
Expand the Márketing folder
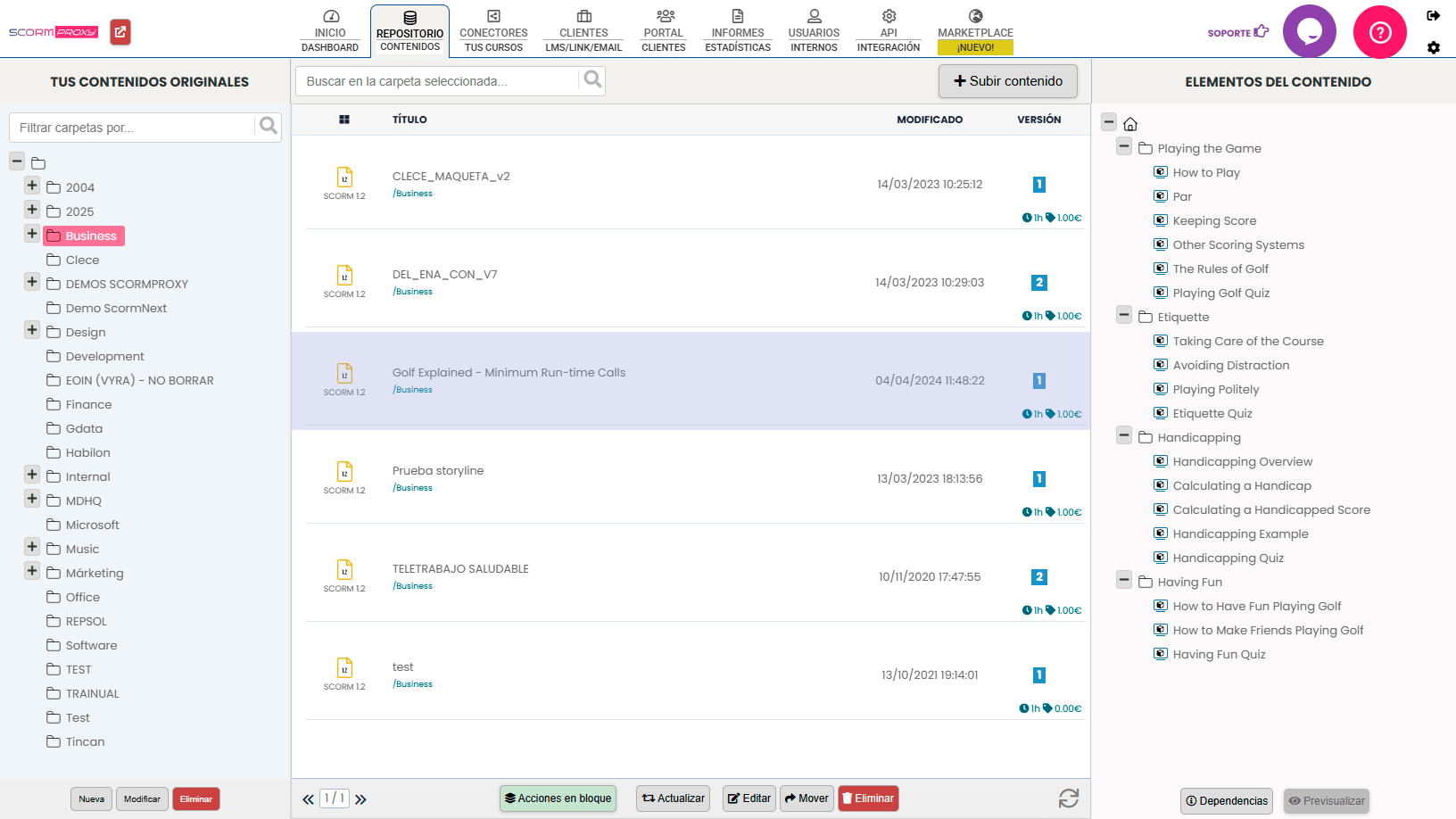tap(32, 571)
